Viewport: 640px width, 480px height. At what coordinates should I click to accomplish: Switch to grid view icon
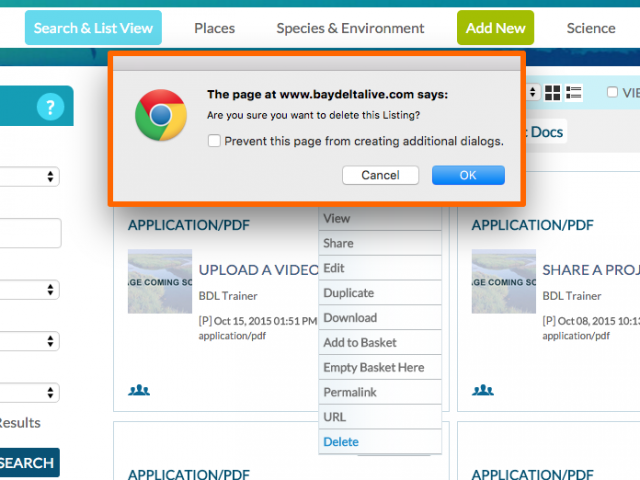[x=552, y=93]
